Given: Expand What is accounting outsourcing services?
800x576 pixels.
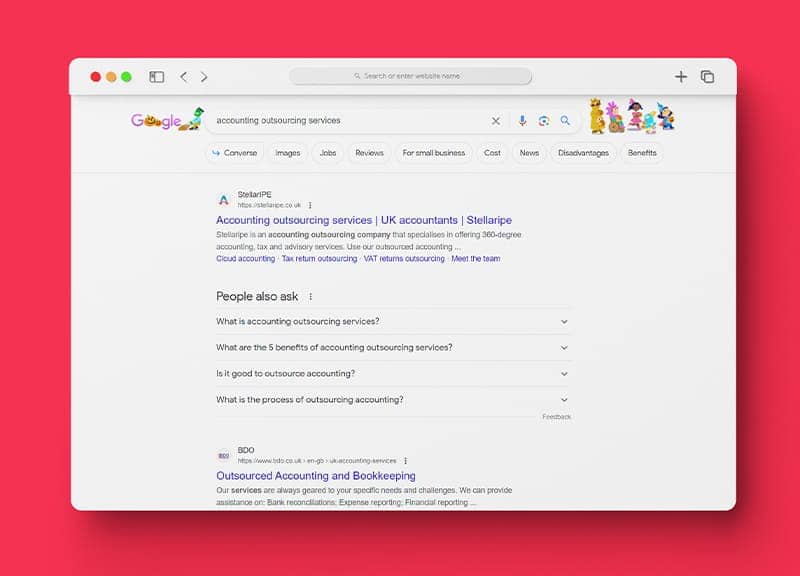Looking at the screenshot, I should click(393, 321).
